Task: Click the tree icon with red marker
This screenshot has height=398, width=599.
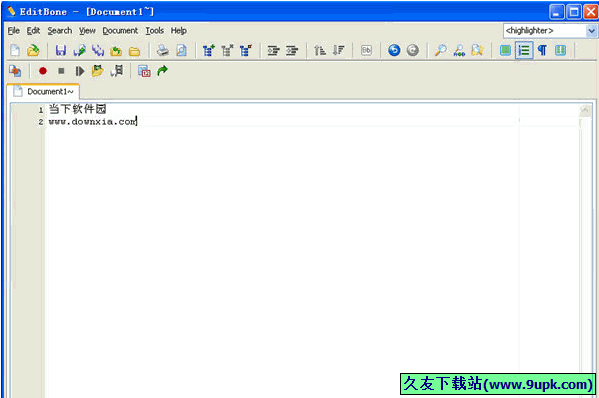Action: tap(246, 50)
